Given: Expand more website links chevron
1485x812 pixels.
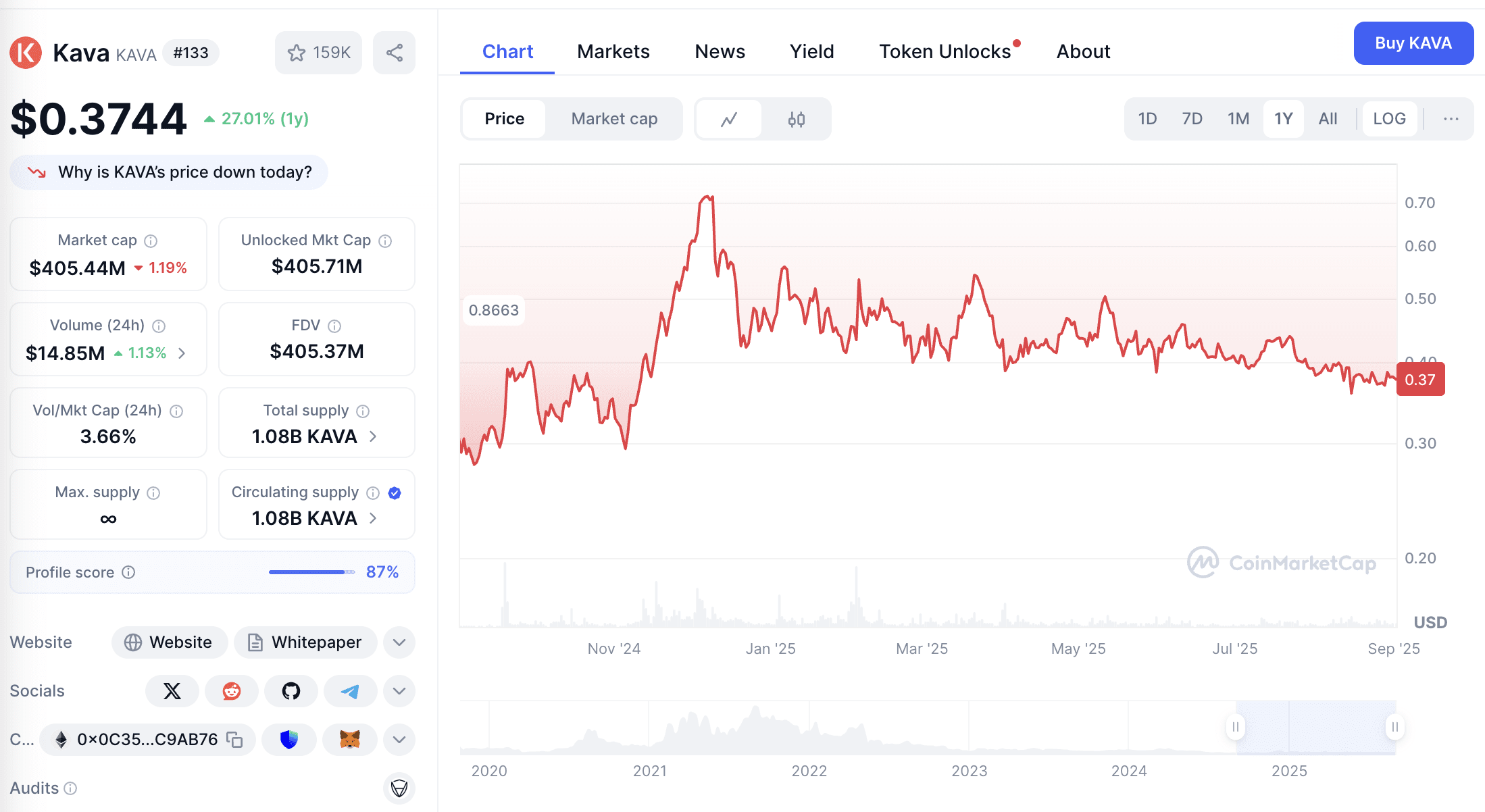Looking at the screenshot, I should [399, 642].
